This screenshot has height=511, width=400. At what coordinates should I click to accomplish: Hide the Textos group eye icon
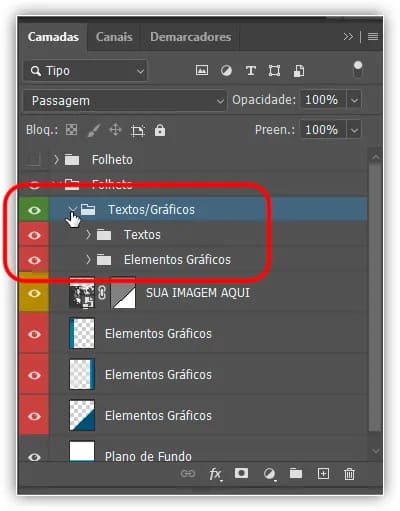34,235
